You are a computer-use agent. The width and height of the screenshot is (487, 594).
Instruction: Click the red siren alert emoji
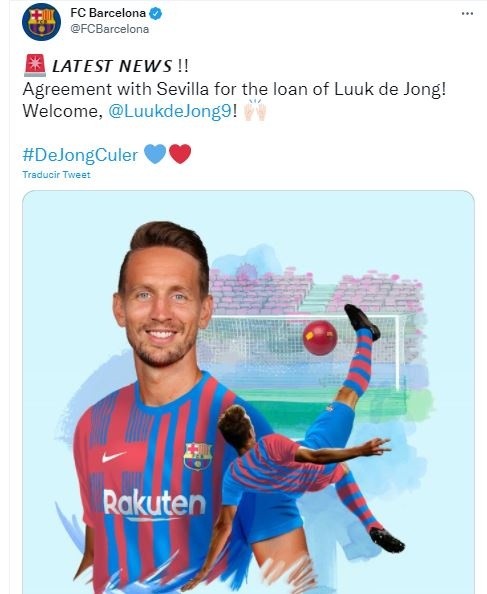pyautogui.click(x=35, y=65)
